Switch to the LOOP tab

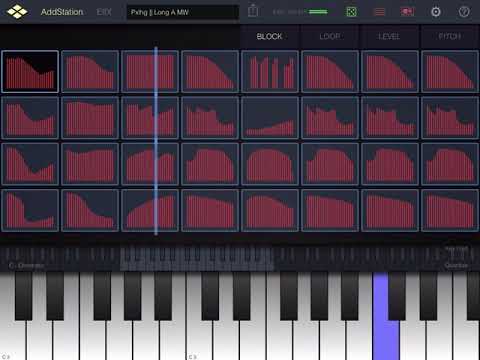[330, 36]
